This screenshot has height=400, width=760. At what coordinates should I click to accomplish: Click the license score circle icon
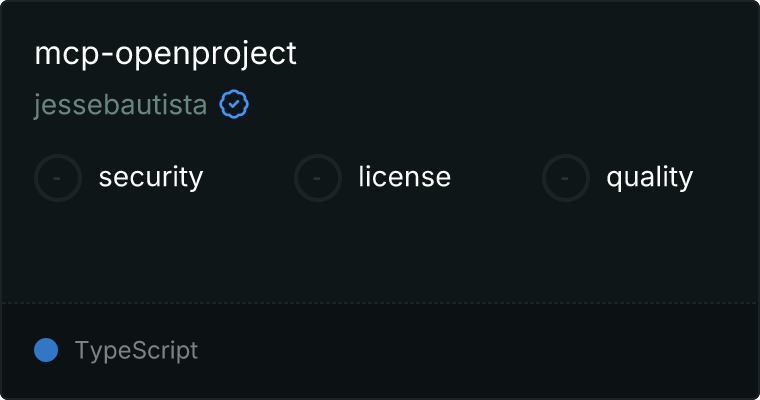(318, 178)
